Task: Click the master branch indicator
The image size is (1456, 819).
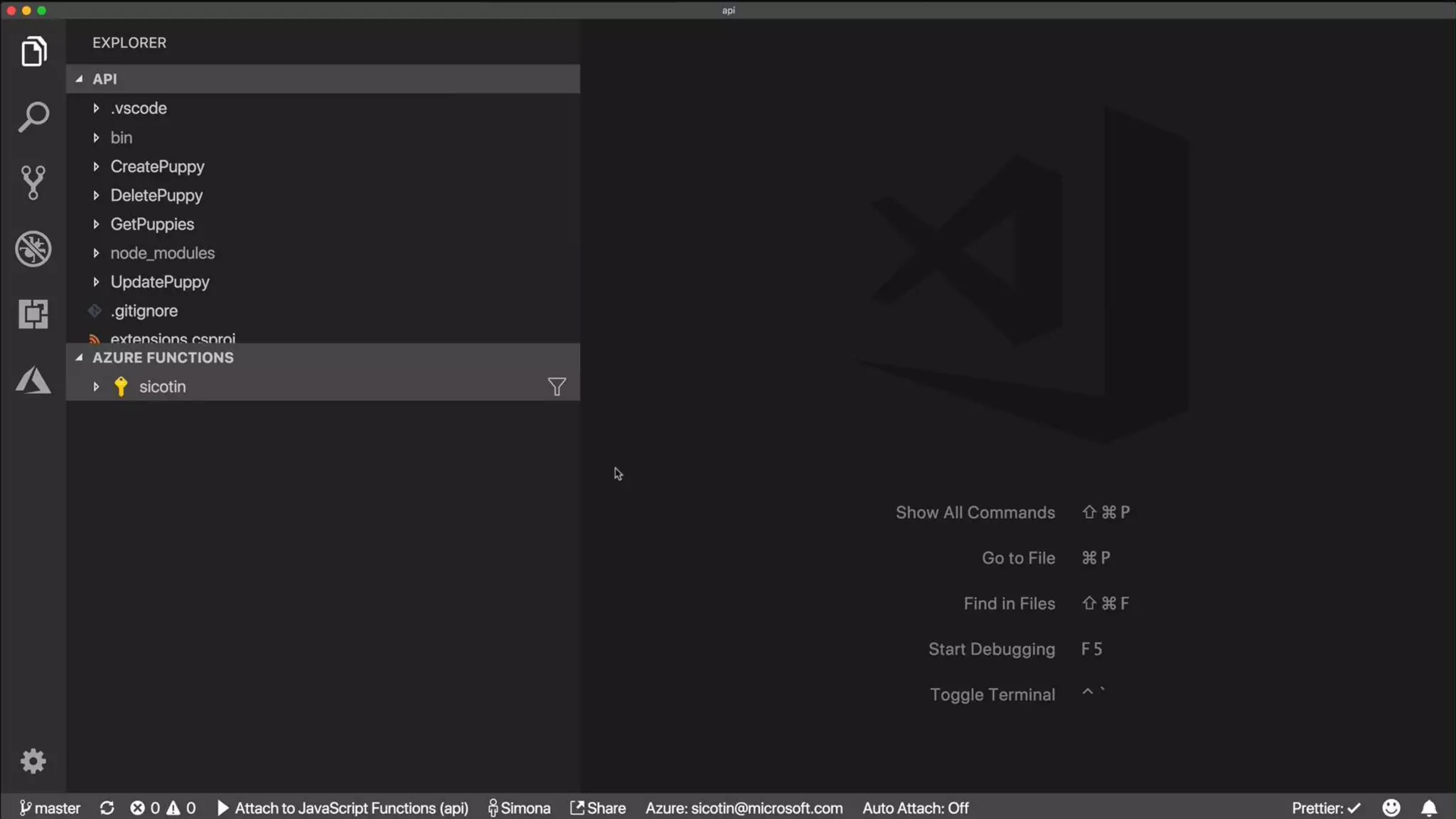Action: [50, 808]
